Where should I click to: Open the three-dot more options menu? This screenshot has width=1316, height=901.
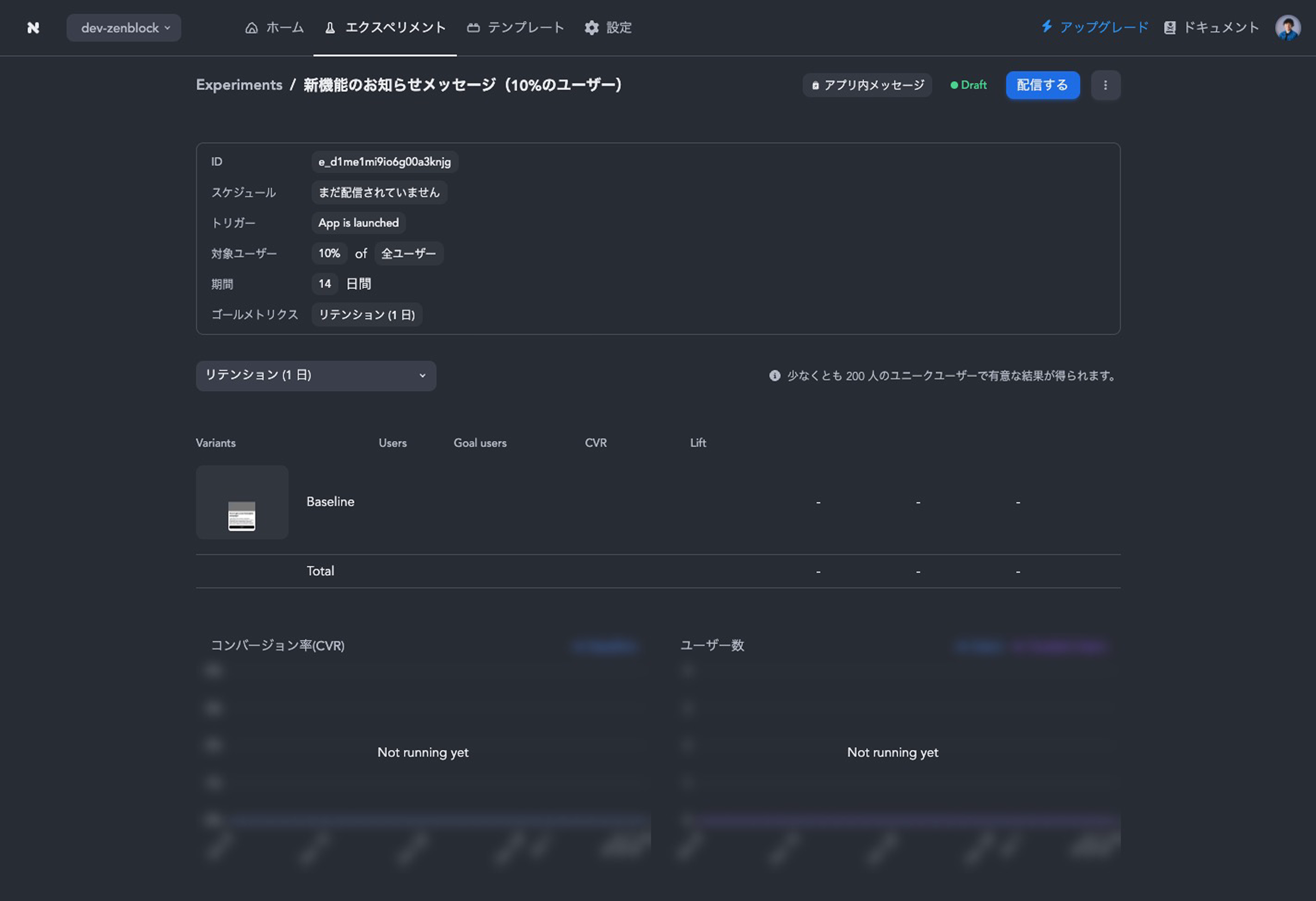coord(1105,85)
